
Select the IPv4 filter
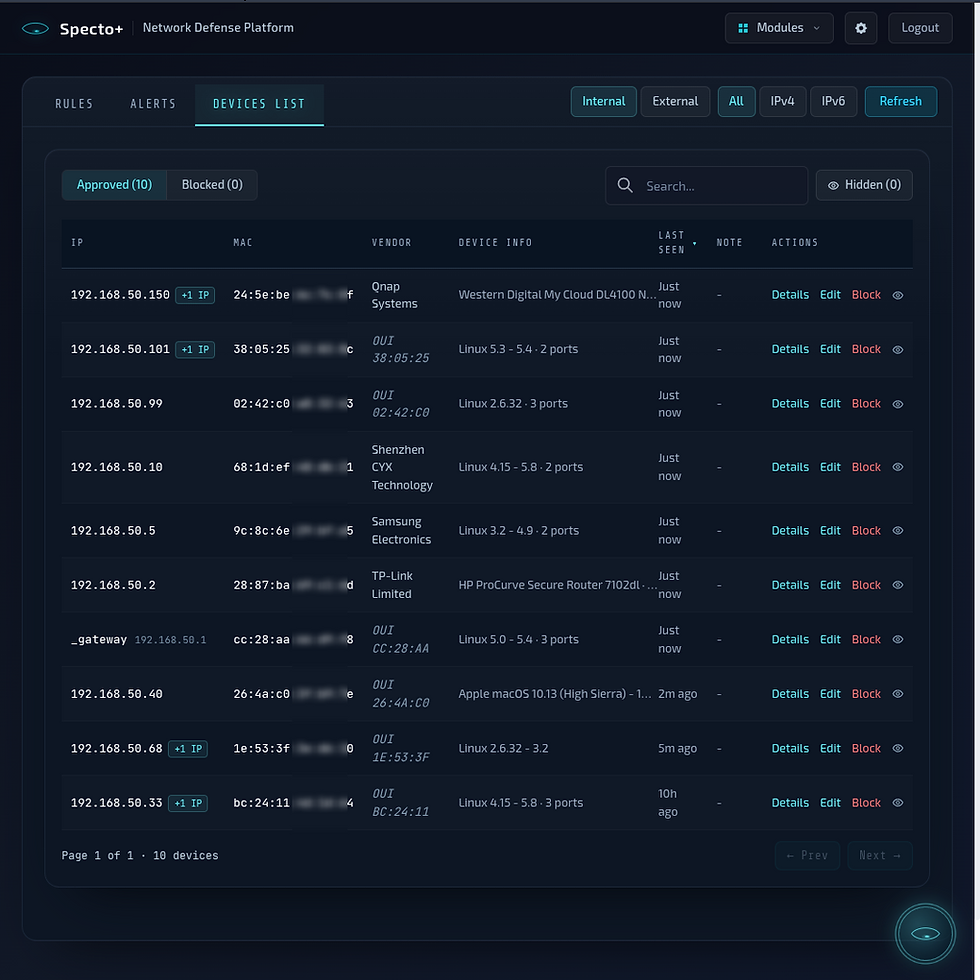[782, 101]
